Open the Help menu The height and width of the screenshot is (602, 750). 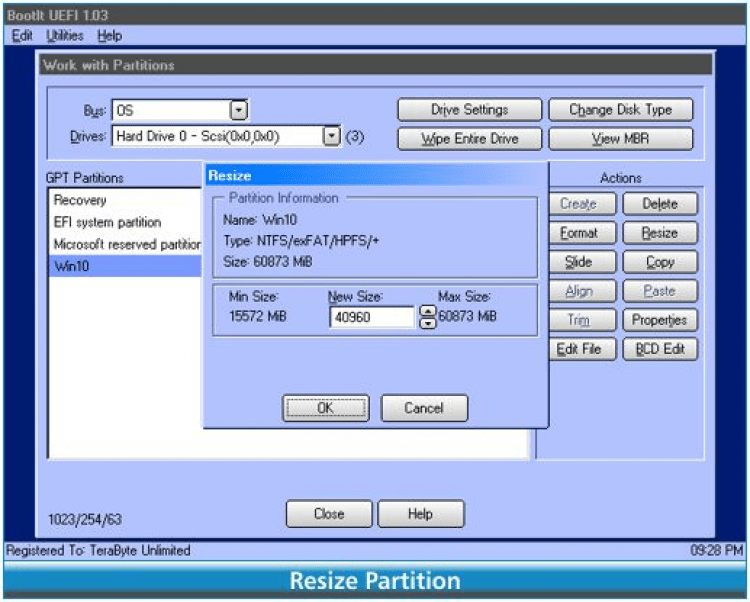coord(109,36)
